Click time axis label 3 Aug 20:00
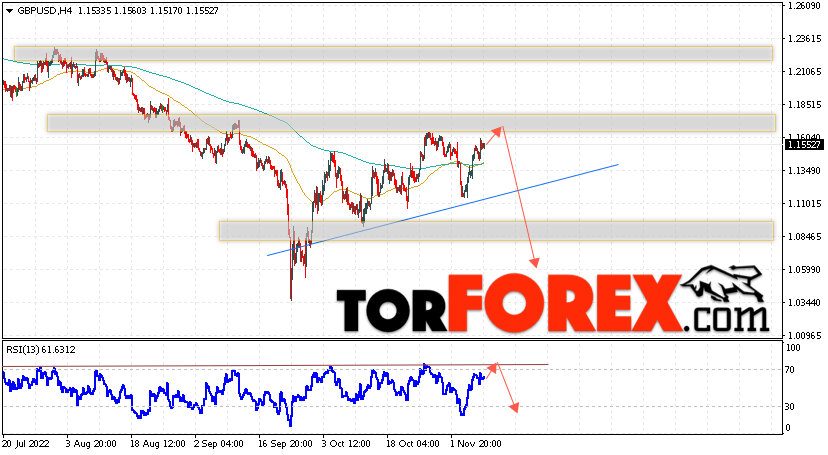The width and height of the screenshot is (828, 455). click(x=91, y=443)
